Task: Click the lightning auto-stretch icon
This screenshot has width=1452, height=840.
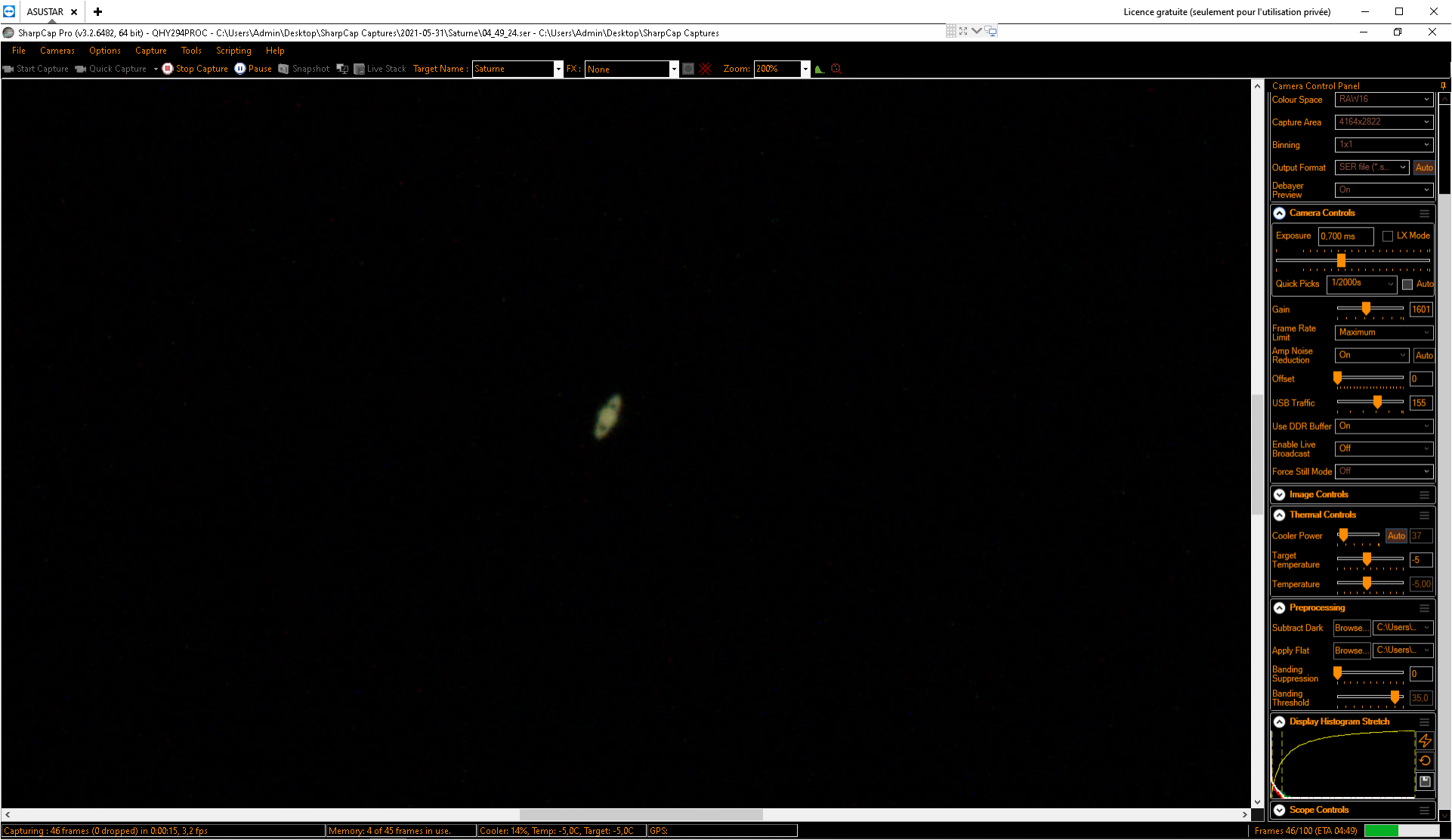Action: click(1425, 741)
